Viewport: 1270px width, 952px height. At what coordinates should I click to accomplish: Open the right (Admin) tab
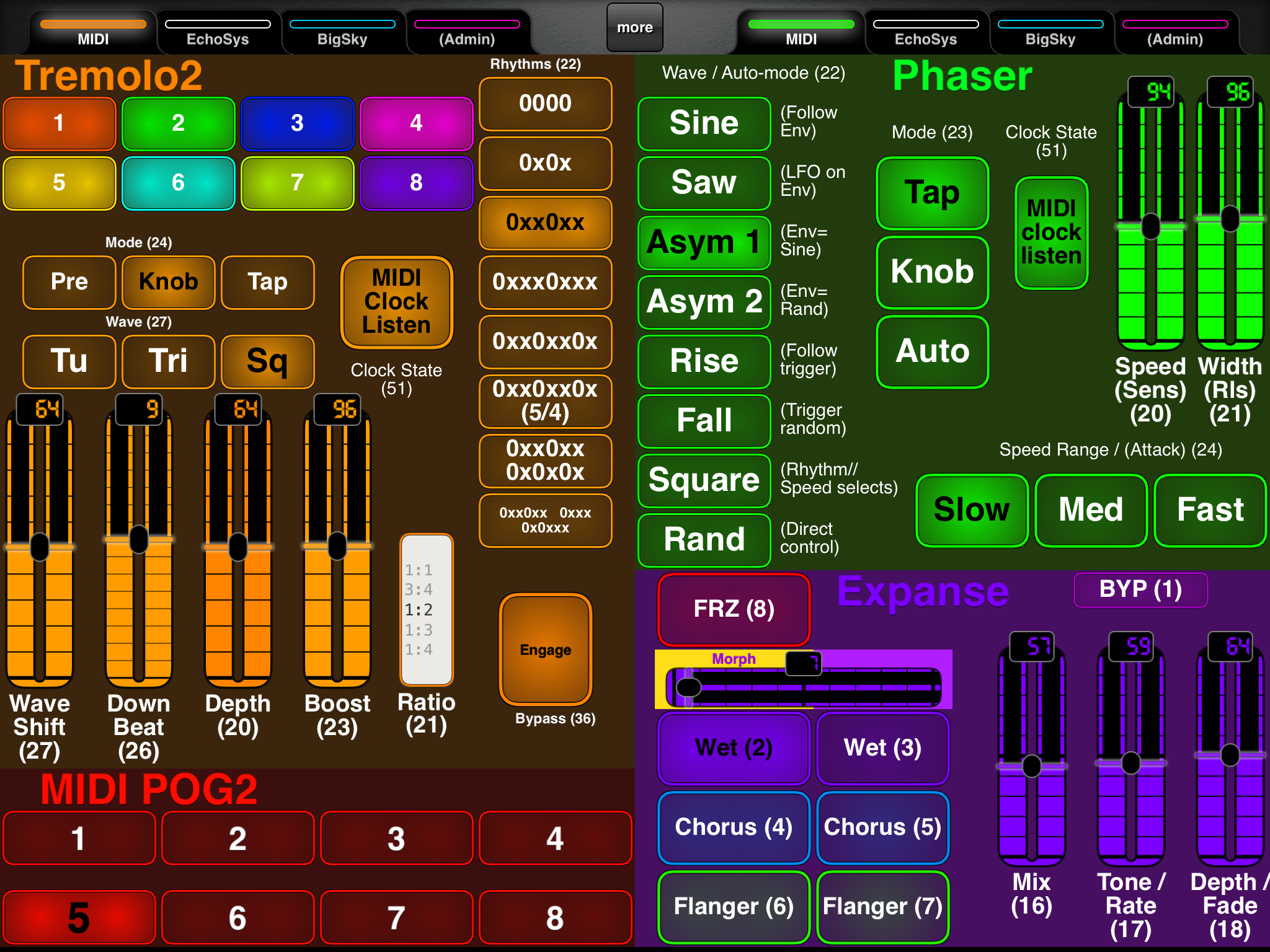pos(1175,32)
